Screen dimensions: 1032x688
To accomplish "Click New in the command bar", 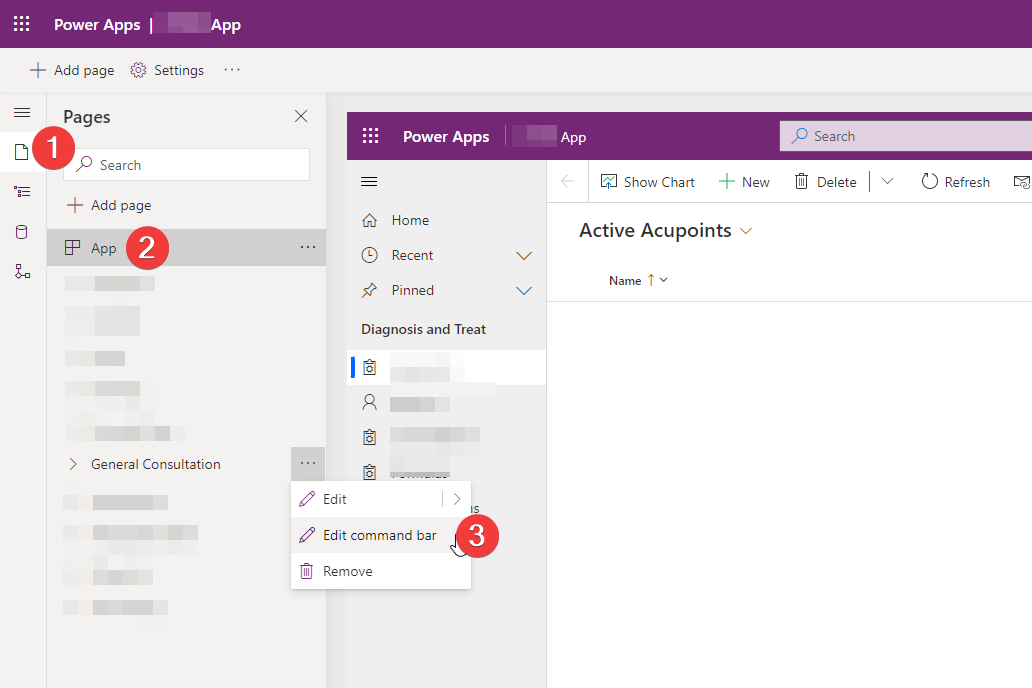I will [744, 182].
